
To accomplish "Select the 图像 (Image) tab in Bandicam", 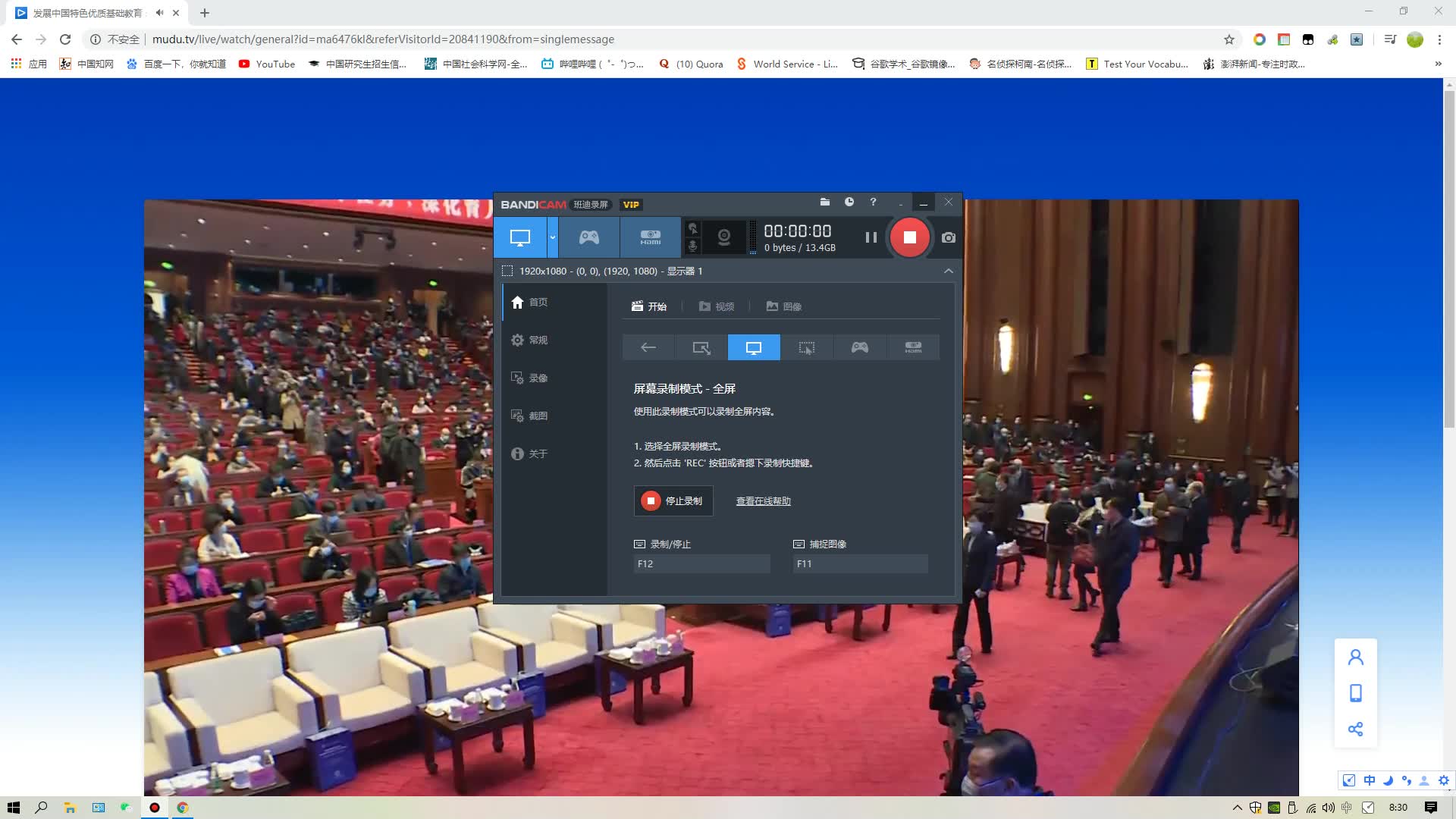I will (x=785, y=306).
